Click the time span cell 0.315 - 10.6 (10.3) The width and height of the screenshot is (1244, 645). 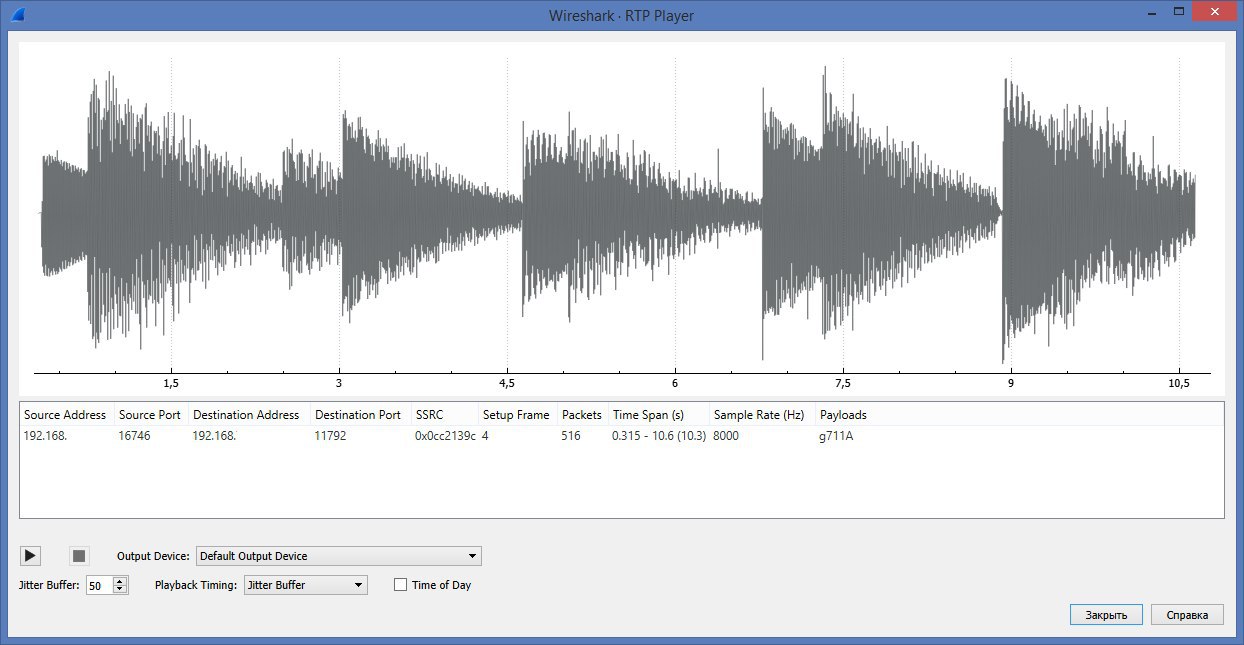point(660,436)
